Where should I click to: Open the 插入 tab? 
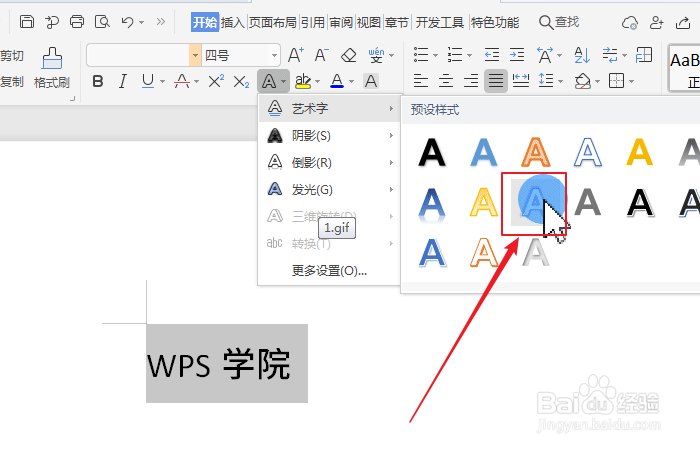point(233,22)
